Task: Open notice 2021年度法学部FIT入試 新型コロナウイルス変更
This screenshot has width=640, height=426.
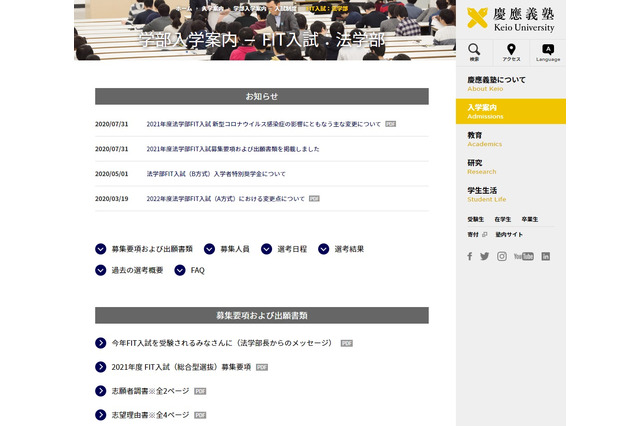Action: [x=263, y=124]
